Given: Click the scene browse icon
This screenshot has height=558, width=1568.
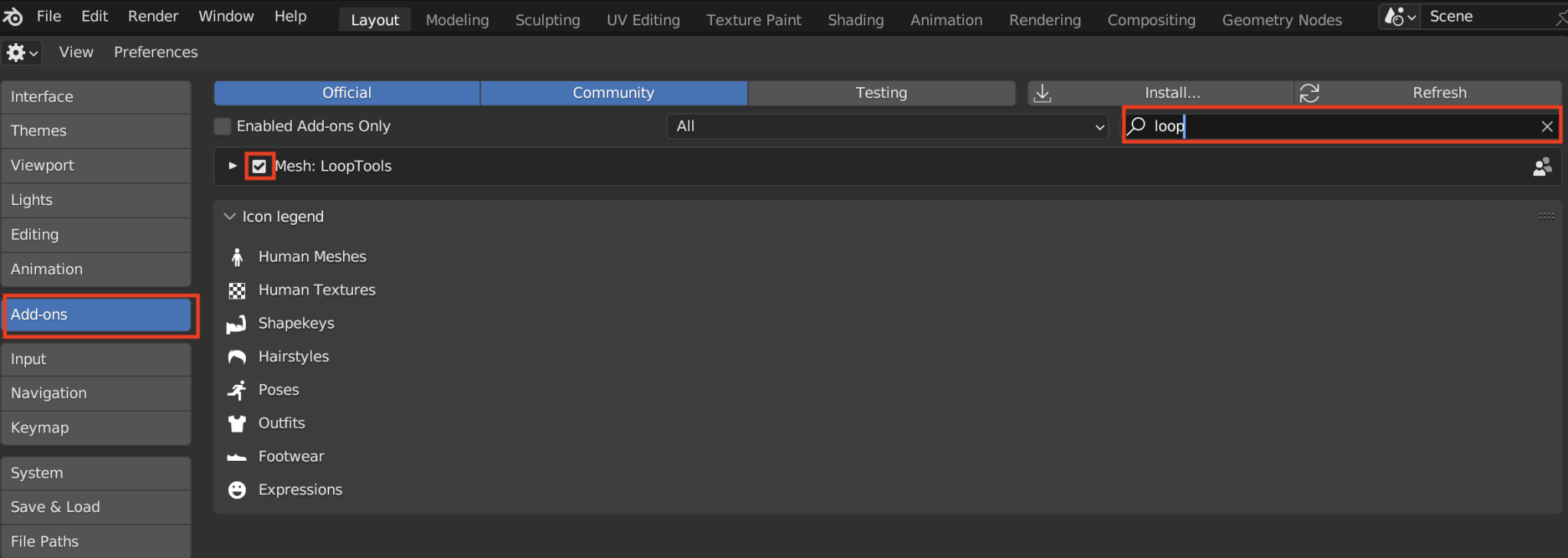Looking at the screenshot, I should (x=1400, y=16).
